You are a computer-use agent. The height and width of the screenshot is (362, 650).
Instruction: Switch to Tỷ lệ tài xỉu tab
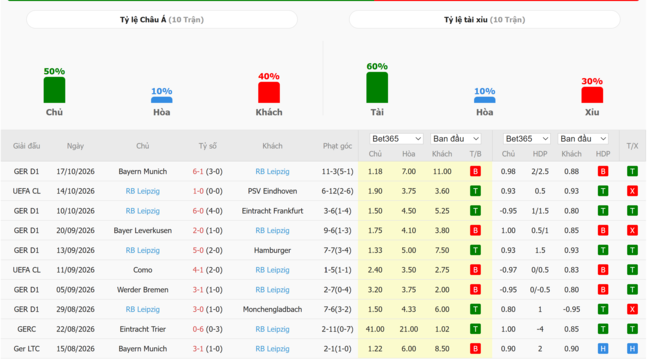point(485,19)
